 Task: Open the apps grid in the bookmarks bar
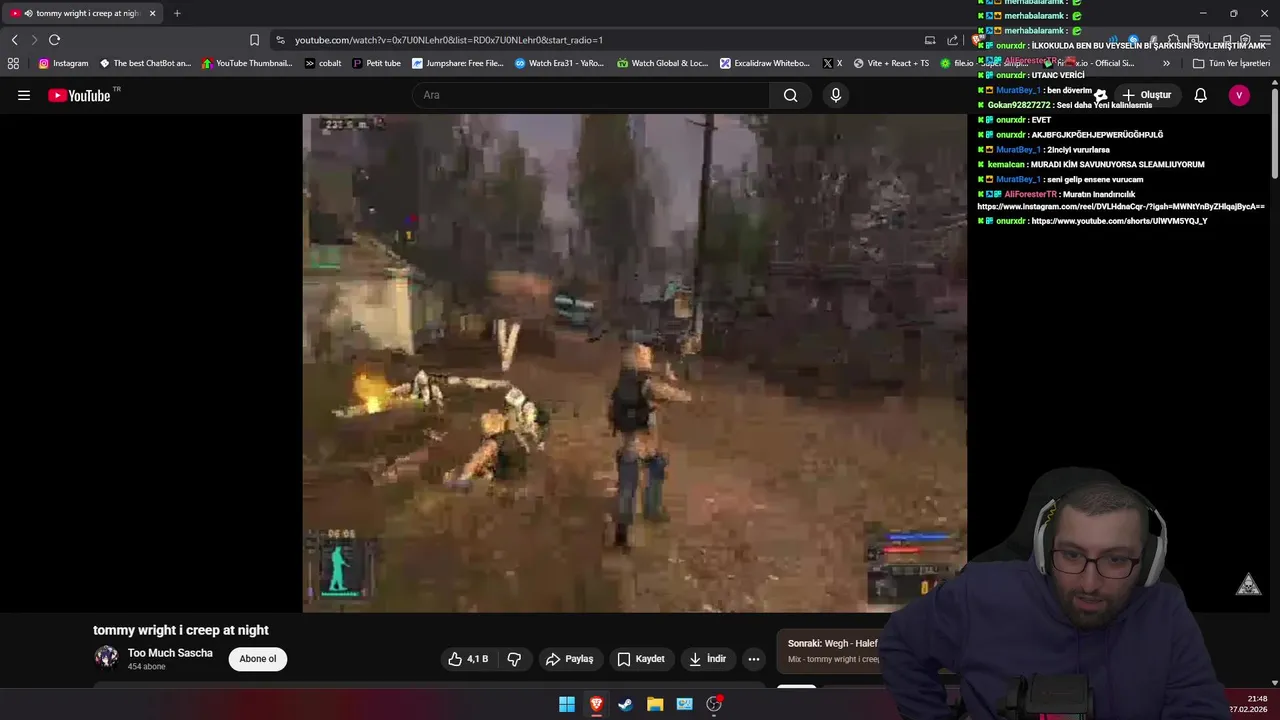(13, 63)
